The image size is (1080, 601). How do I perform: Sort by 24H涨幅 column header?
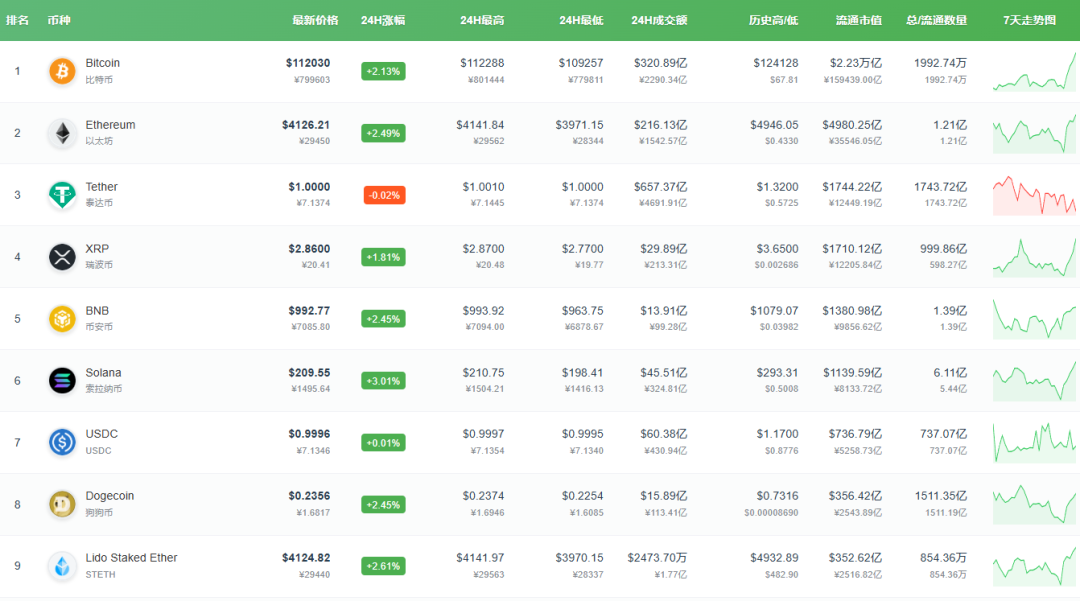click(x=383, y=20)
